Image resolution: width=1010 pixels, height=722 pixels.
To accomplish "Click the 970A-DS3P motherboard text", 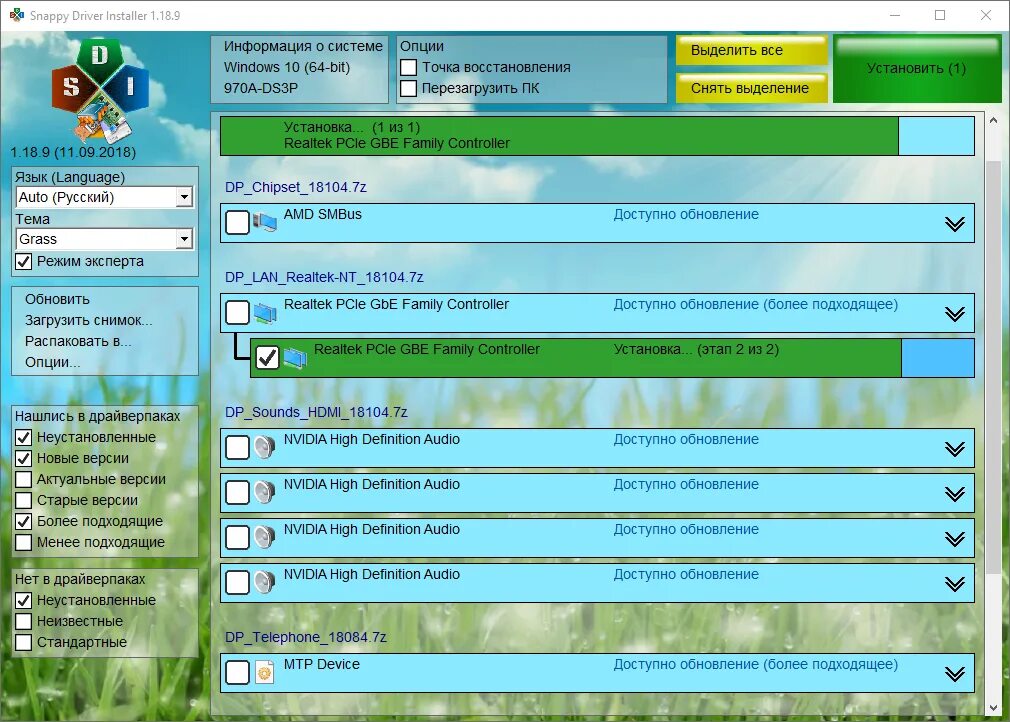I will point(261,88).
